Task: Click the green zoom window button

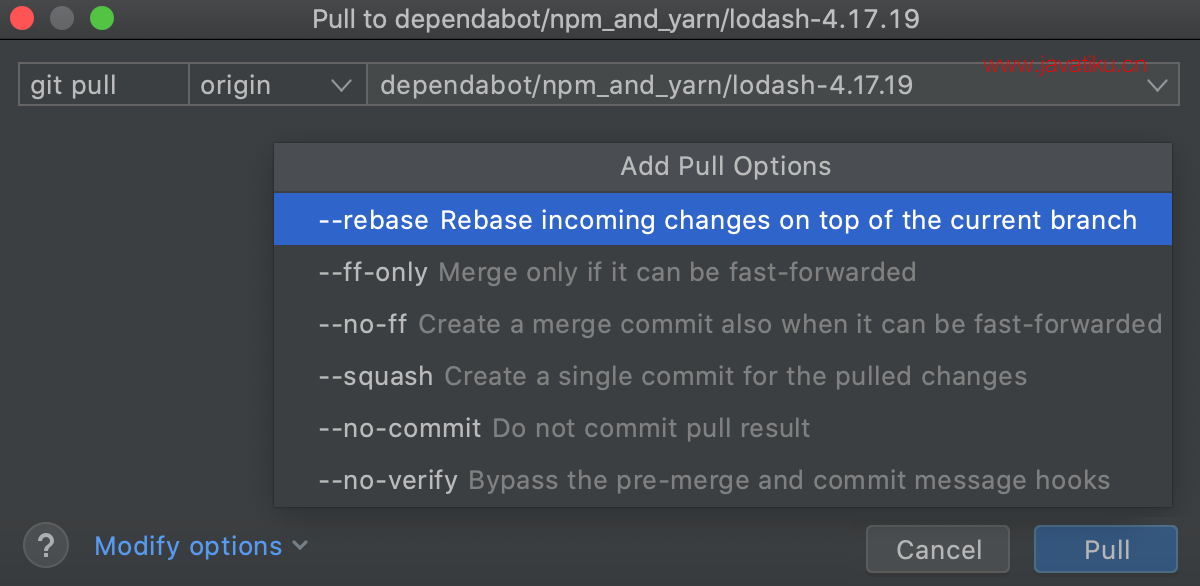Action: [100, 19]
